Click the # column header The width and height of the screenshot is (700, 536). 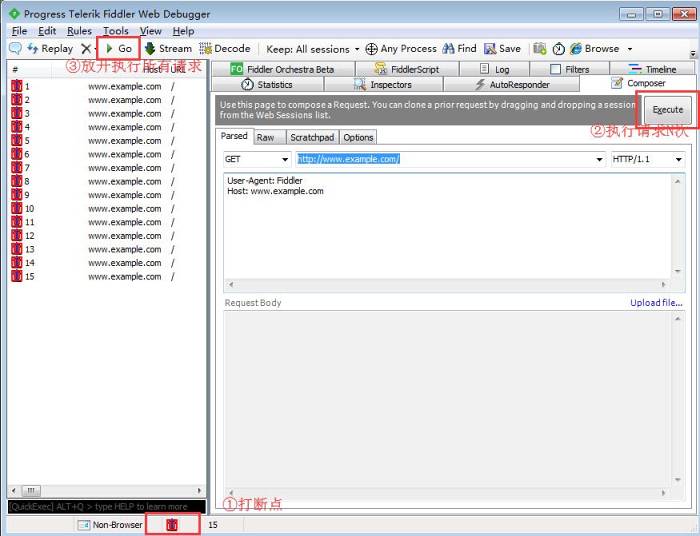click(x=29, y=69)
